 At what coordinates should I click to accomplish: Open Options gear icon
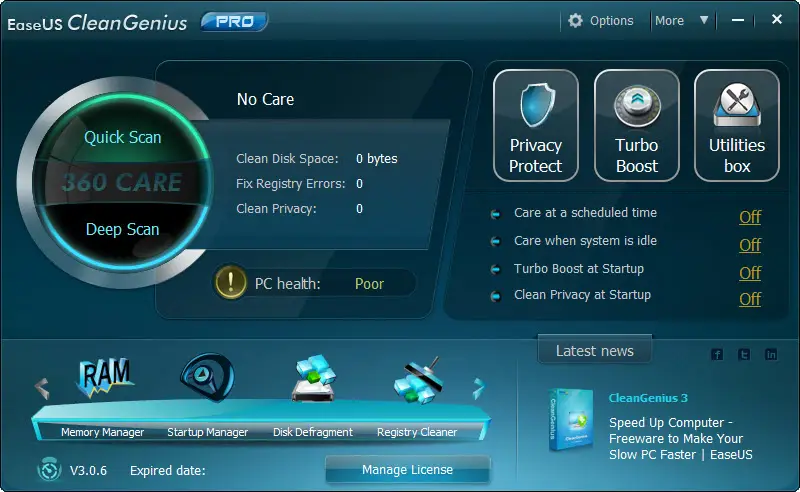point(576,20)
